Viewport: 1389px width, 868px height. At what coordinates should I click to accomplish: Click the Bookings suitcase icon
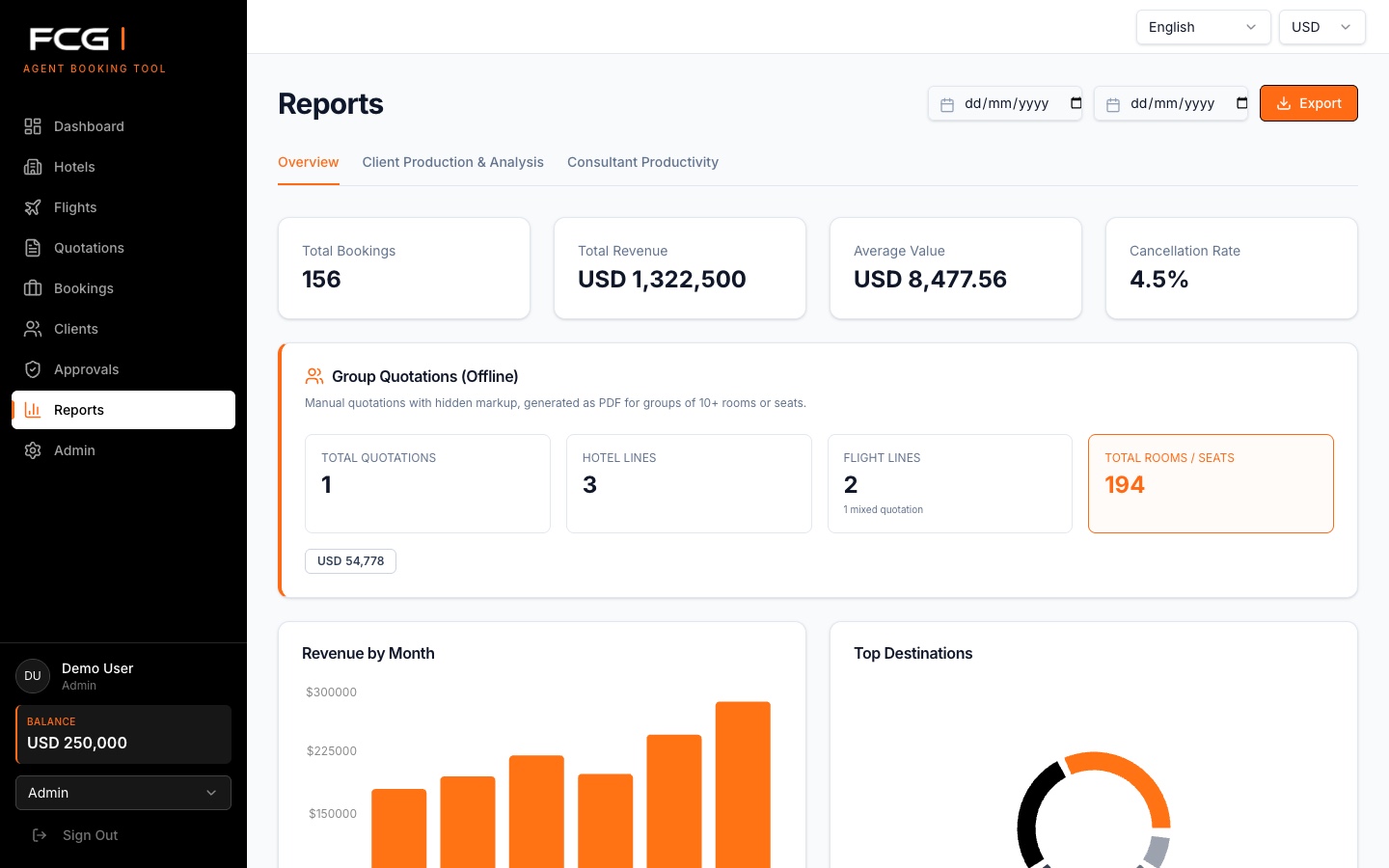(x=33, y=288)
